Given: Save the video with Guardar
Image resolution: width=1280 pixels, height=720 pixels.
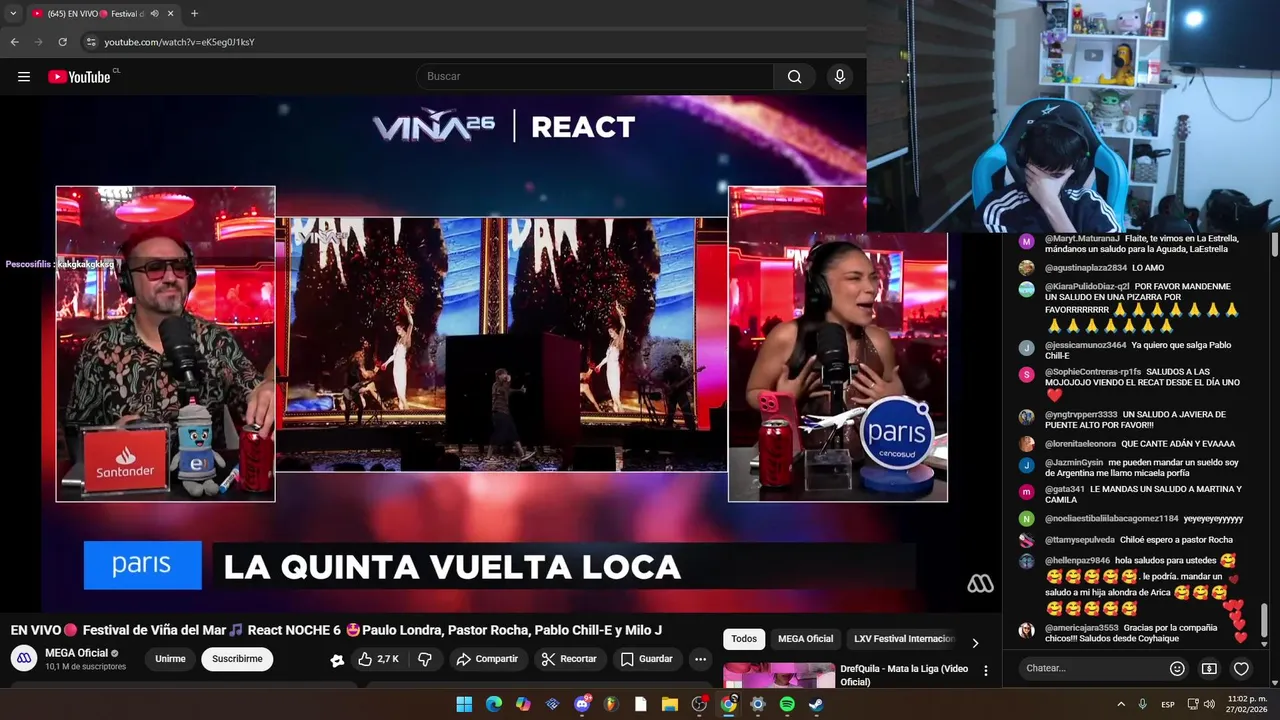Looking at the screenshot, I should point(646,659).
